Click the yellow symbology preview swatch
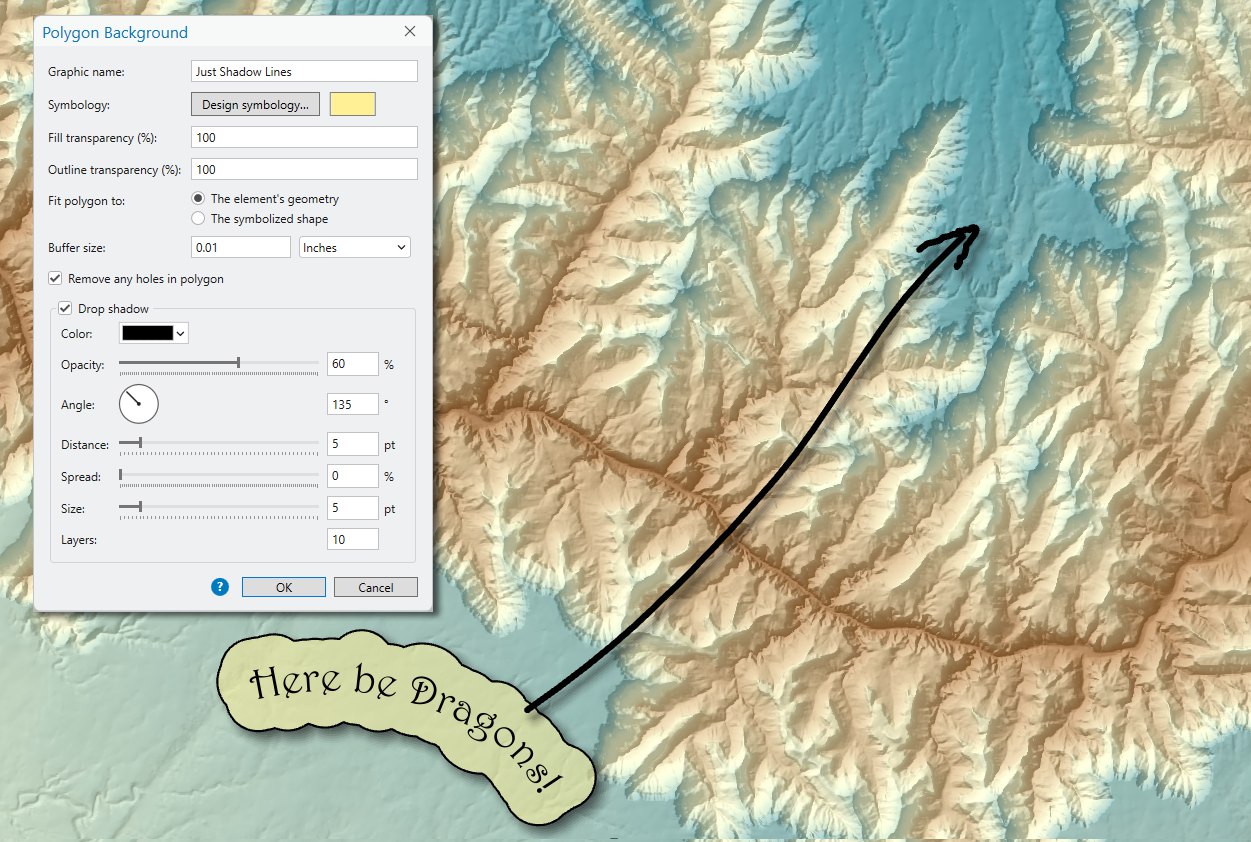Screen dimensions: 1251x842 (x=353, y=104)
